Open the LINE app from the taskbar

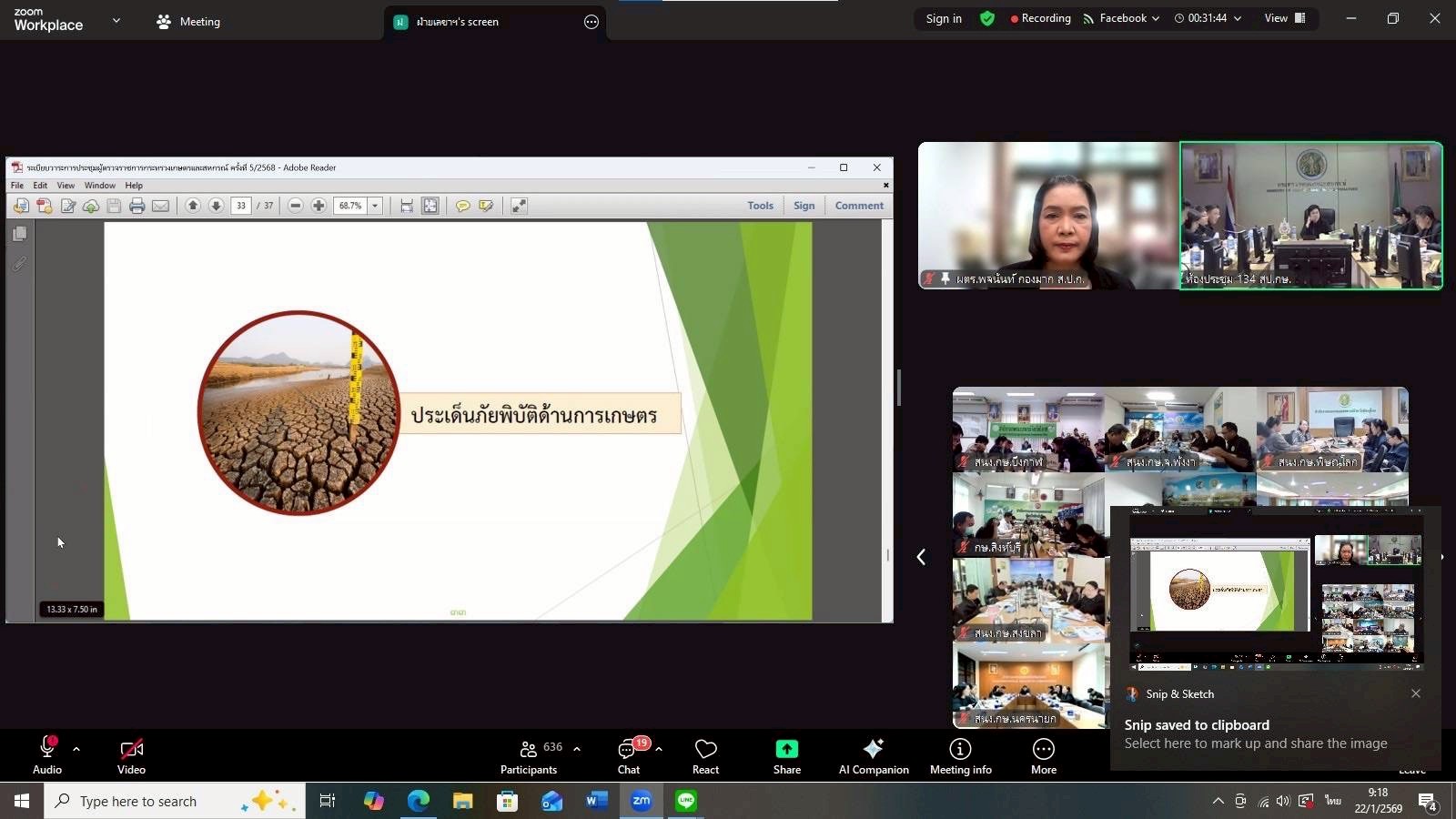[686, 801]
